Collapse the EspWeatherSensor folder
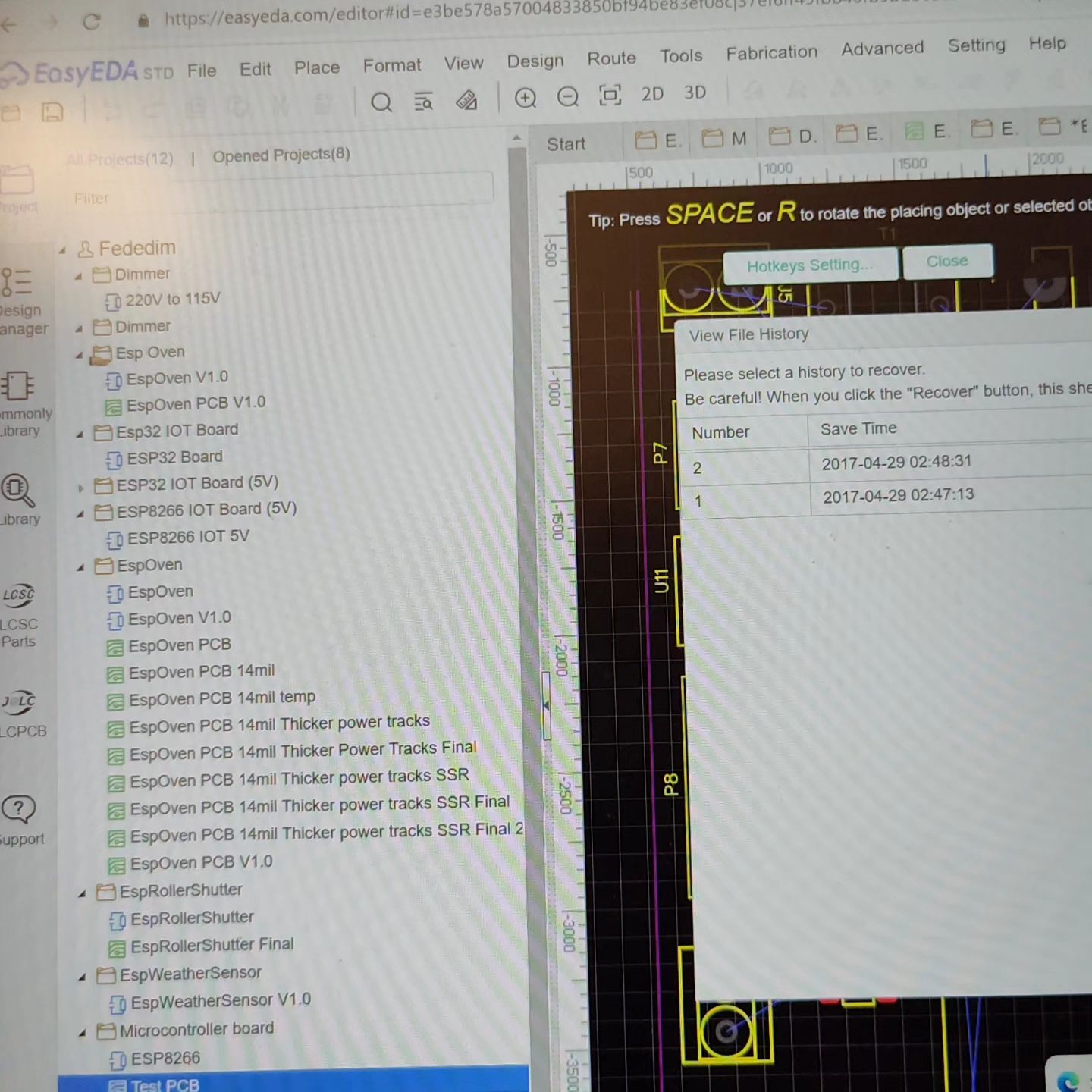This screenshot has width=1092, height=1092. (x=82, y=977)
